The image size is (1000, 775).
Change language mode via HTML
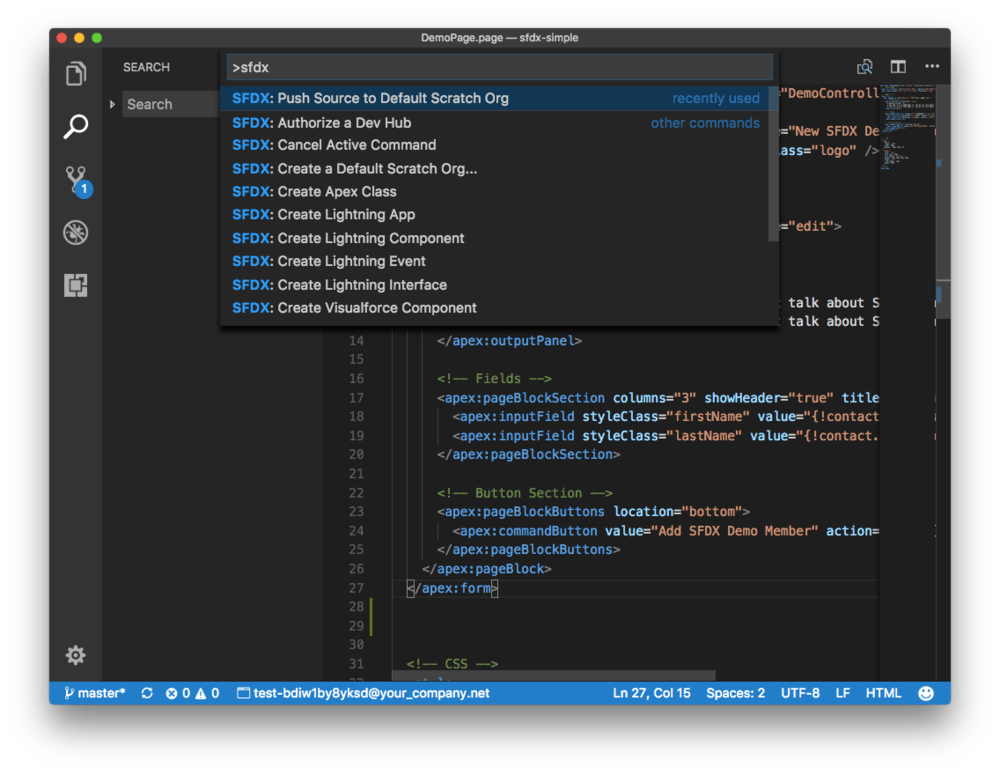[x=883, y=693]
